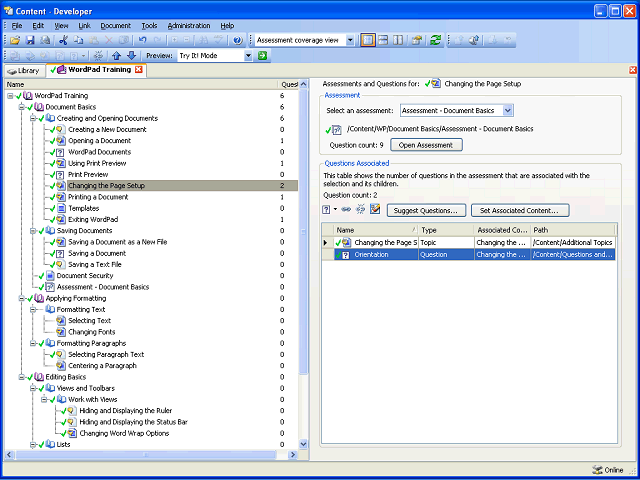This screenshot has height=480, width=640.
Task: Click the New Question icon in Questions Associated
Action: point(326,209)
